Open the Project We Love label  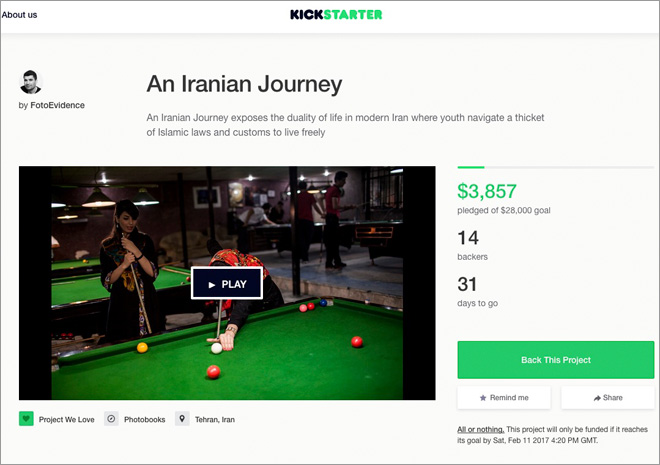pyautogui.click(x=67, y=420)
